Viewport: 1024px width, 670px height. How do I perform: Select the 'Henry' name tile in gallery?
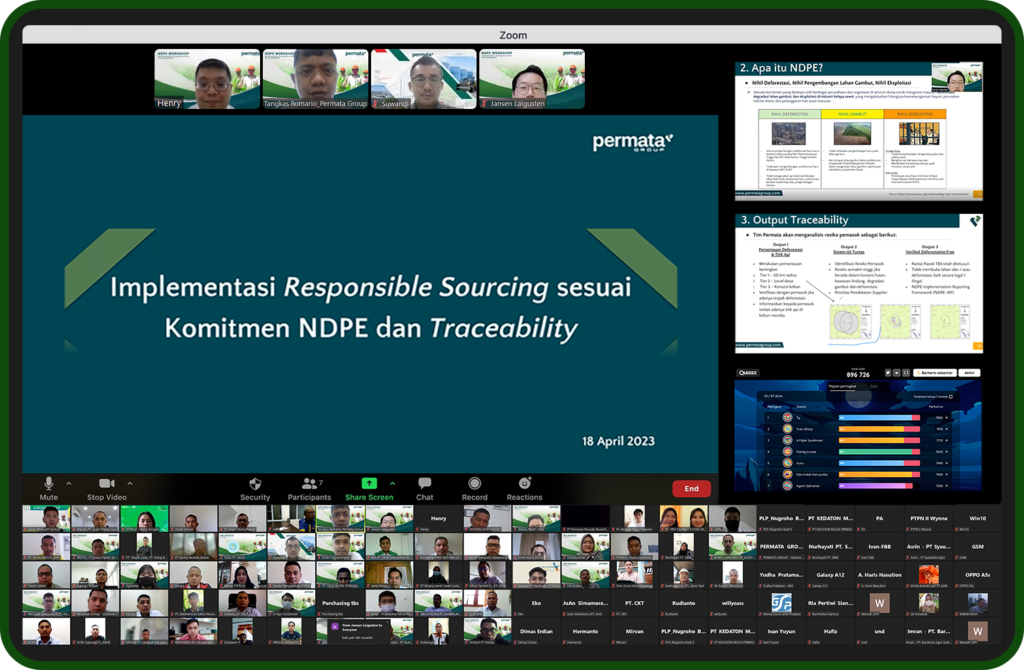(x=438, y=518)
